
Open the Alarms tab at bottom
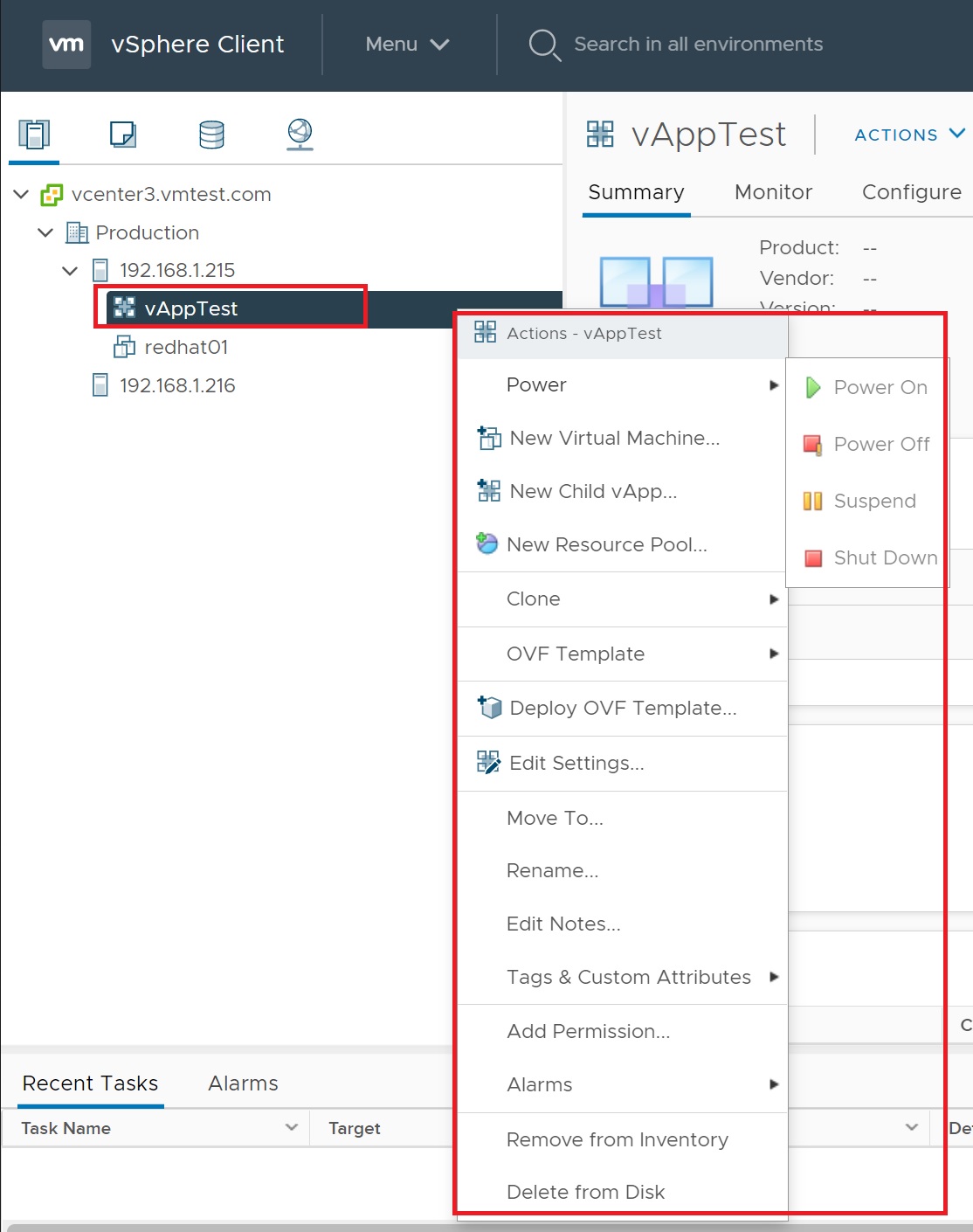[243, 1083]
